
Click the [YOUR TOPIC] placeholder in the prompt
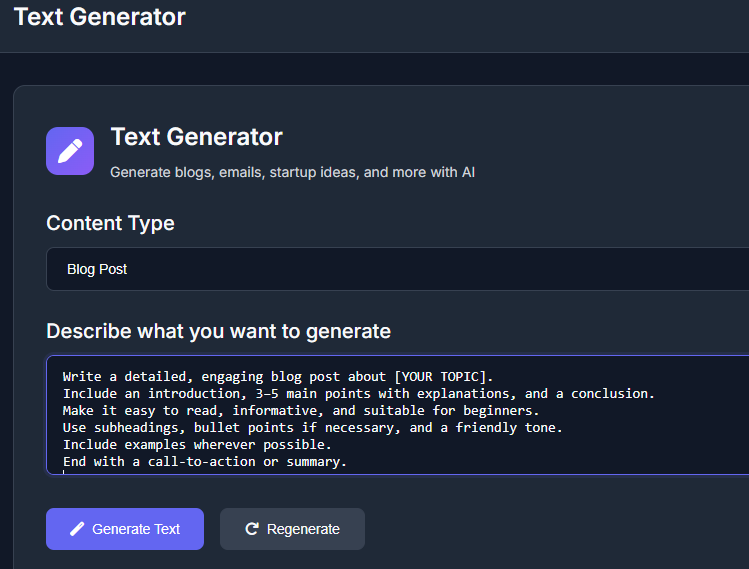[x=444, y=377]
